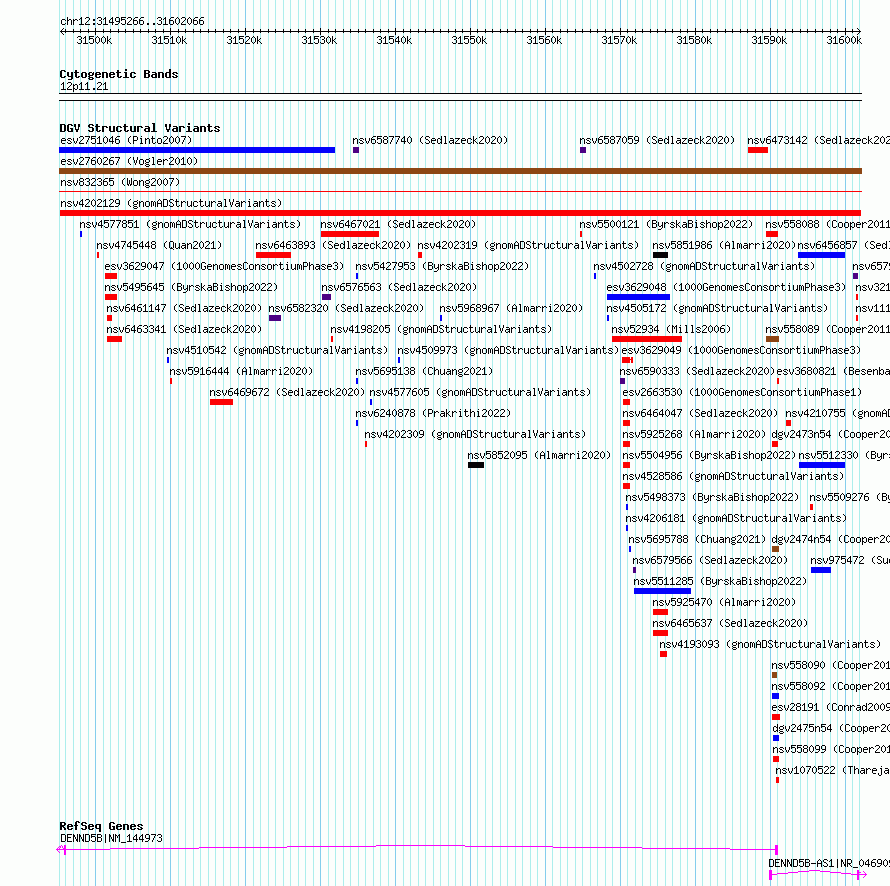Click nsv5916444 (Almarri2020) label
This screenshot has height=886, width=890.
click(x=241, y=371)
